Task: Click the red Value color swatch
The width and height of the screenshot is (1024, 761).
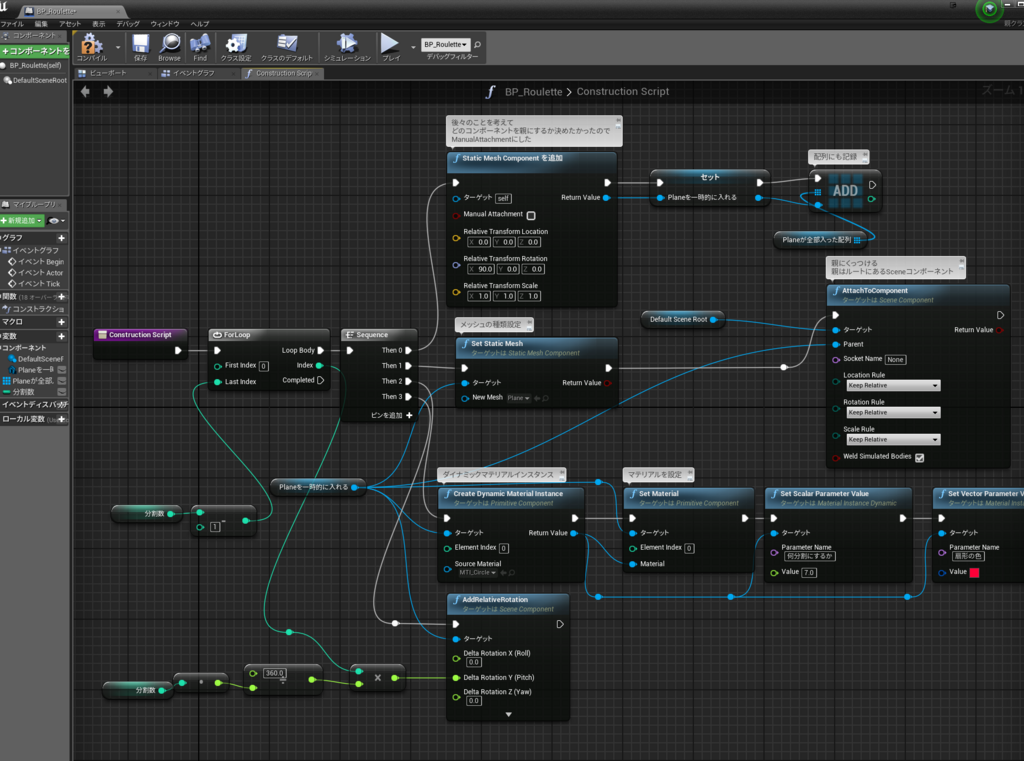Action: pos(974,573)
